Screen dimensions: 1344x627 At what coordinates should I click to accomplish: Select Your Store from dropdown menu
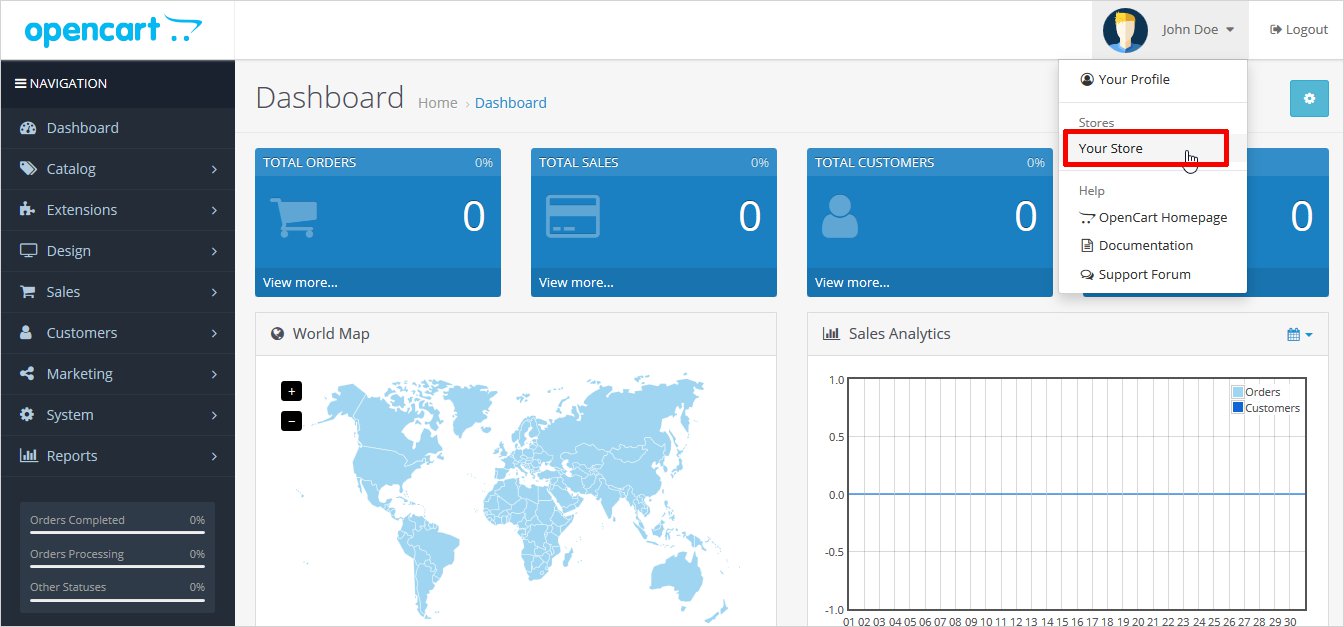(1110, 148)
